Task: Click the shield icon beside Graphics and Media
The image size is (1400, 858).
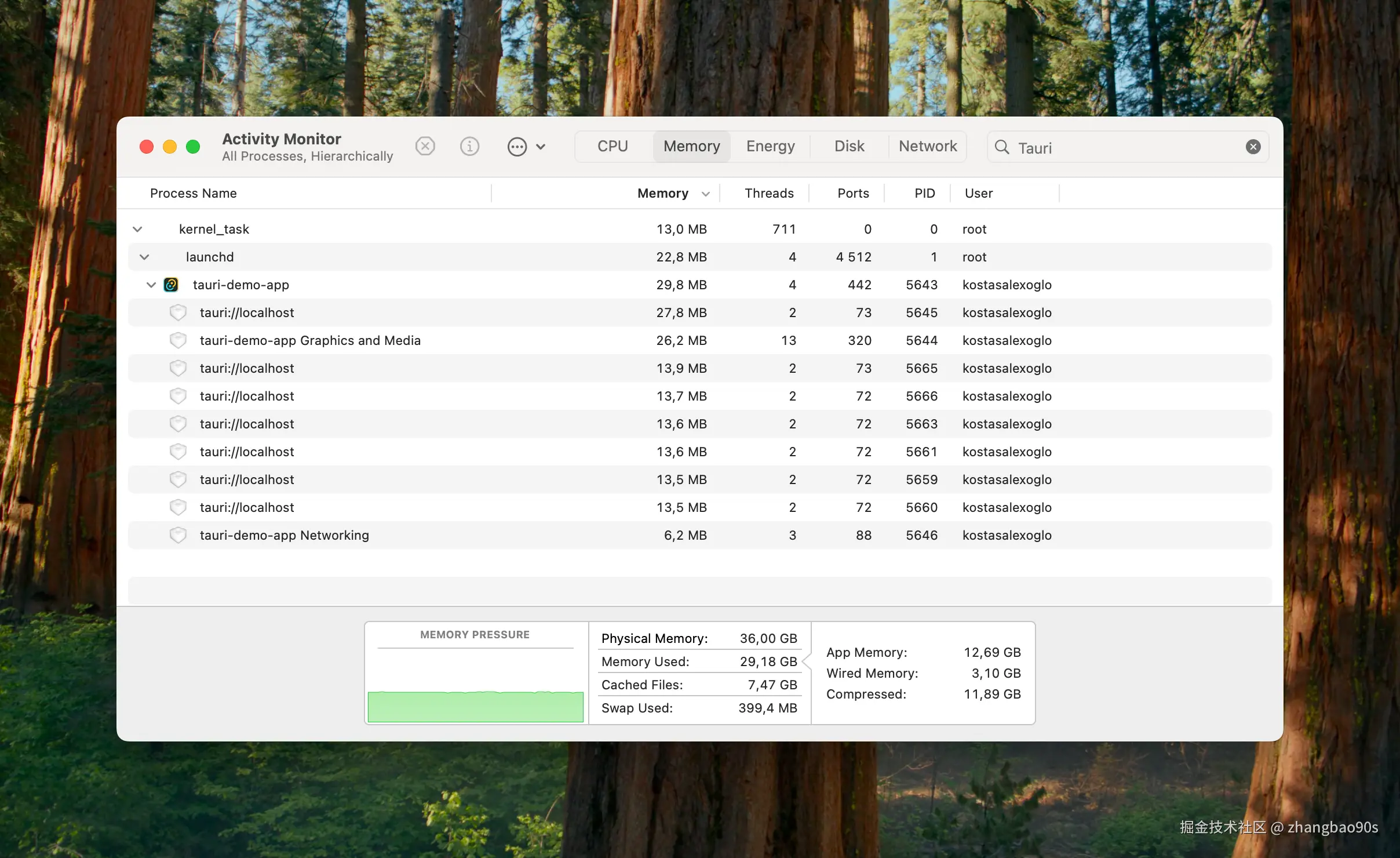Action: coord(178,340)
